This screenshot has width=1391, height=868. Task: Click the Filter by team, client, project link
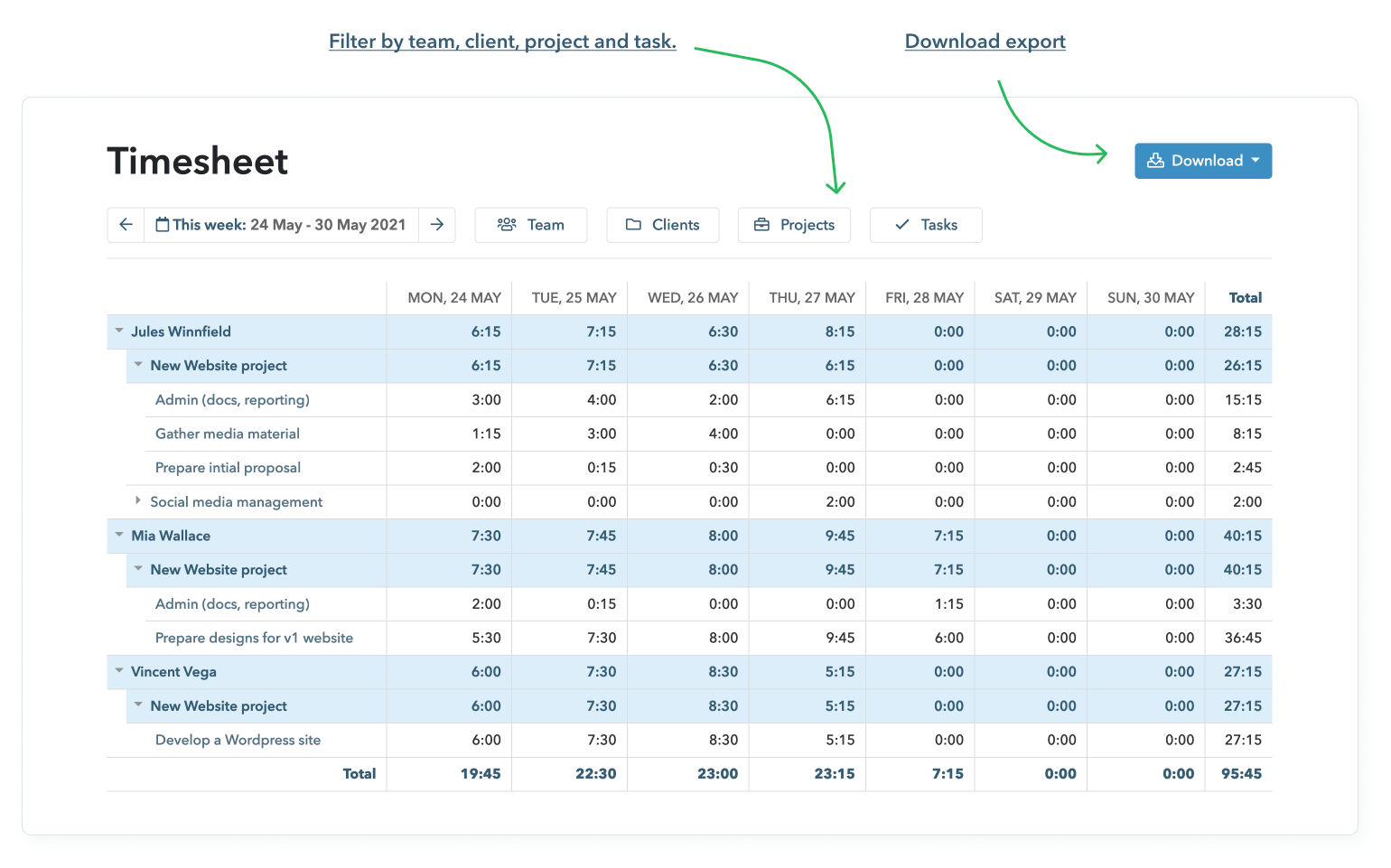tap(502, 41)
